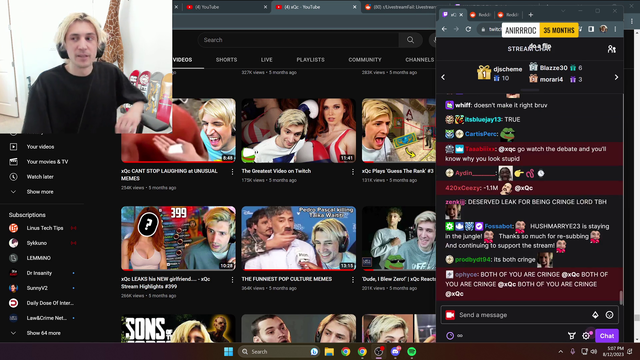The width and height of the screenshot is (640, 360).
Task: Open Spotify from the taskbar
Action: coord(411,351)
